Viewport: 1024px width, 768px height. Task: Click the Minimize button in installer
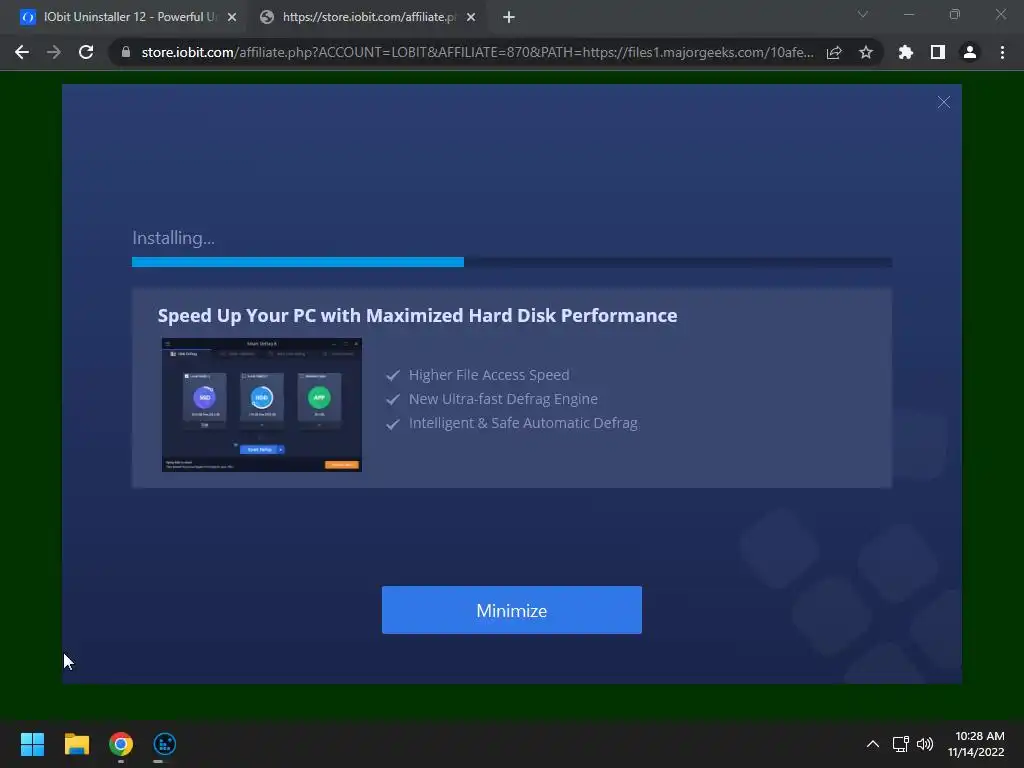[x=511, y=610]
